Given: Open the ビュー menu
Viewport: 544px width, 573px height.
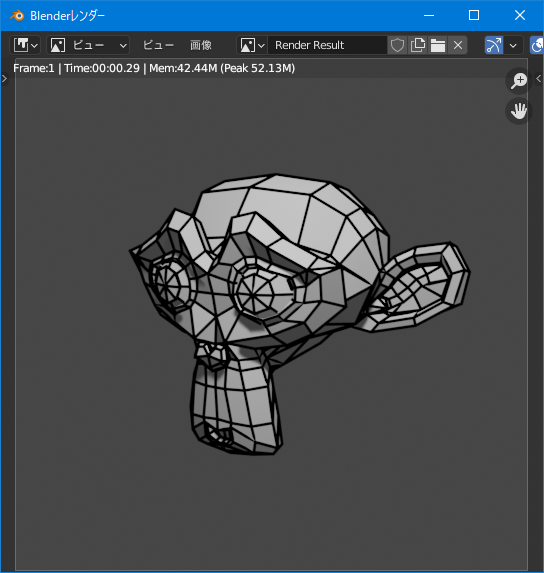Looking at the screenshot, I should point(158,45).
